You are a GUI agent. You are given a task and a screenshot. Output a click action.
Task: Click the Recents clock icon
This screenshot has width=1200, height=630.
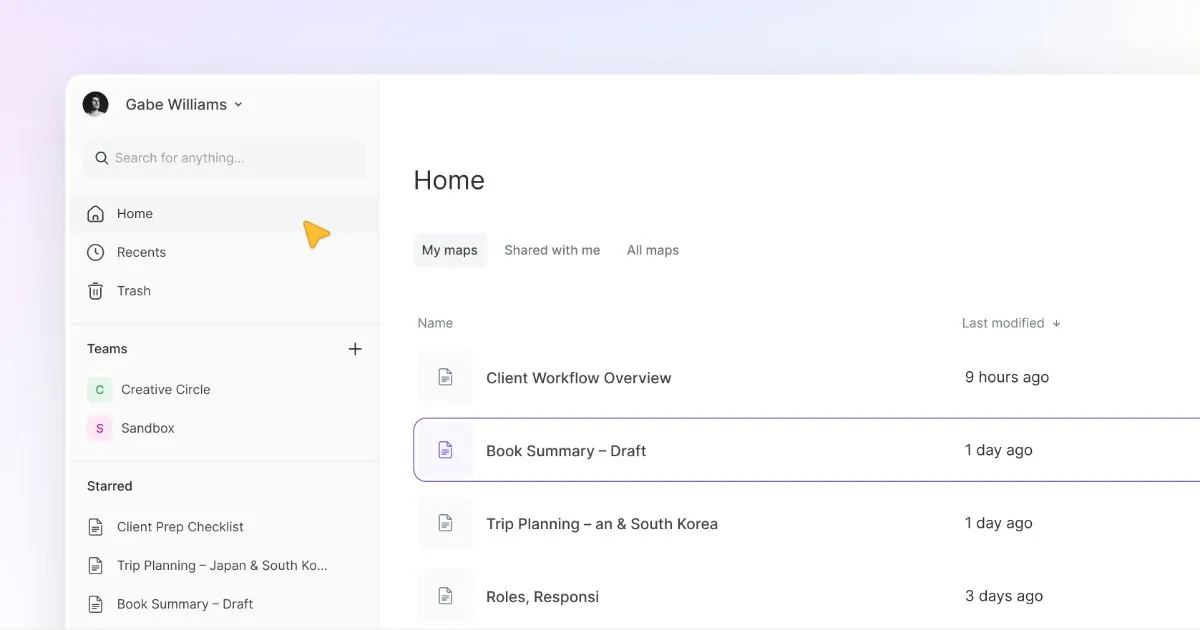(x=95, y=252)
